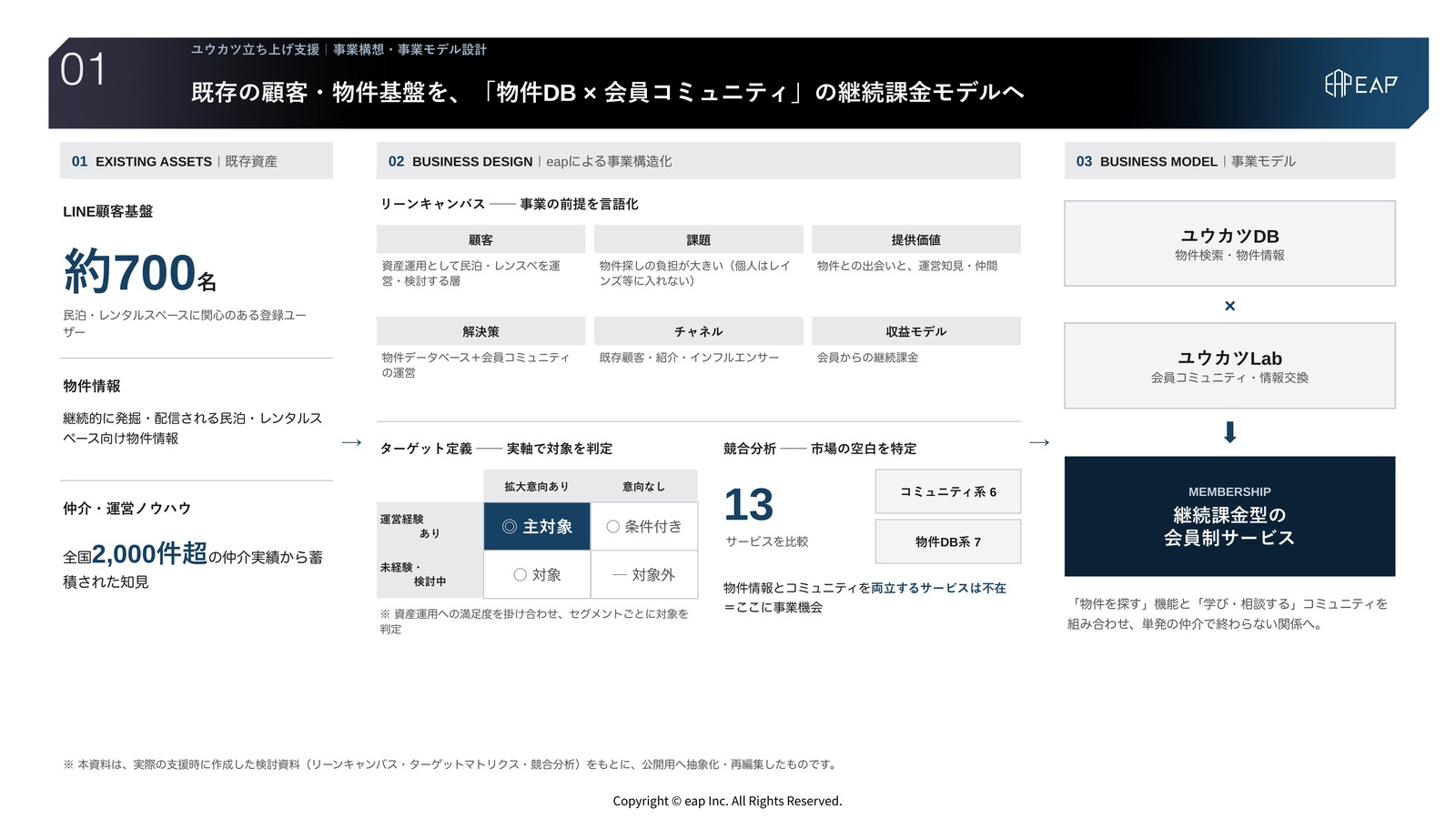
Task: Select the ○ 対象 matrix cell
Action: pyautogui.click(x=537, y=574)
